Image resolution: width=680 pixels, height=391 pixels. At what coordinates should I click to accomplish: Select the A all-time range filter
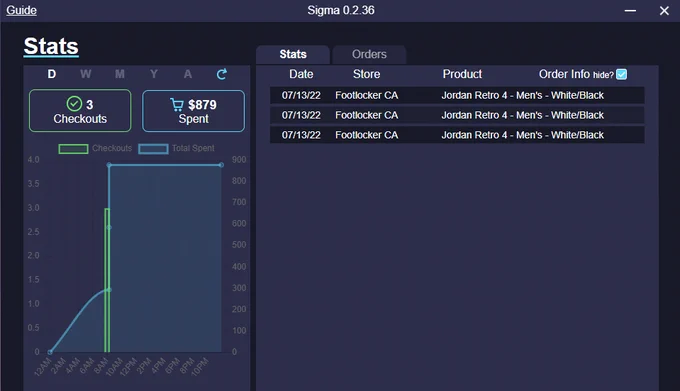coord(188,74)
